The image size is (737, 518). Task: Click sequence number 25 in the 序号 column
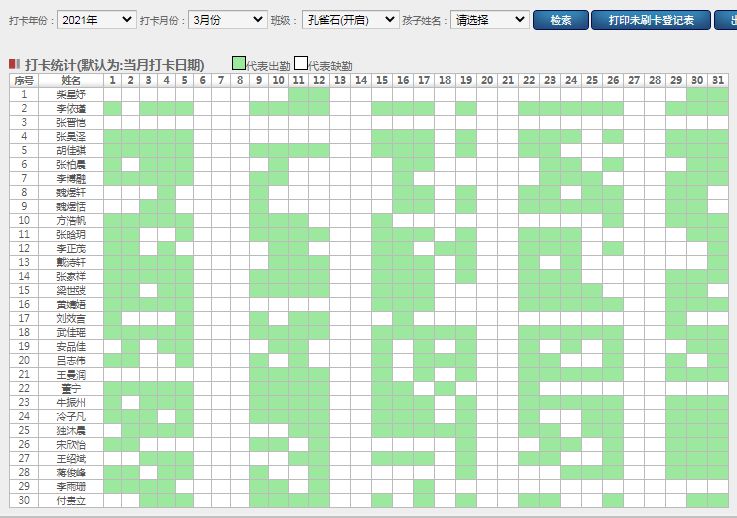tap(24, 431)
